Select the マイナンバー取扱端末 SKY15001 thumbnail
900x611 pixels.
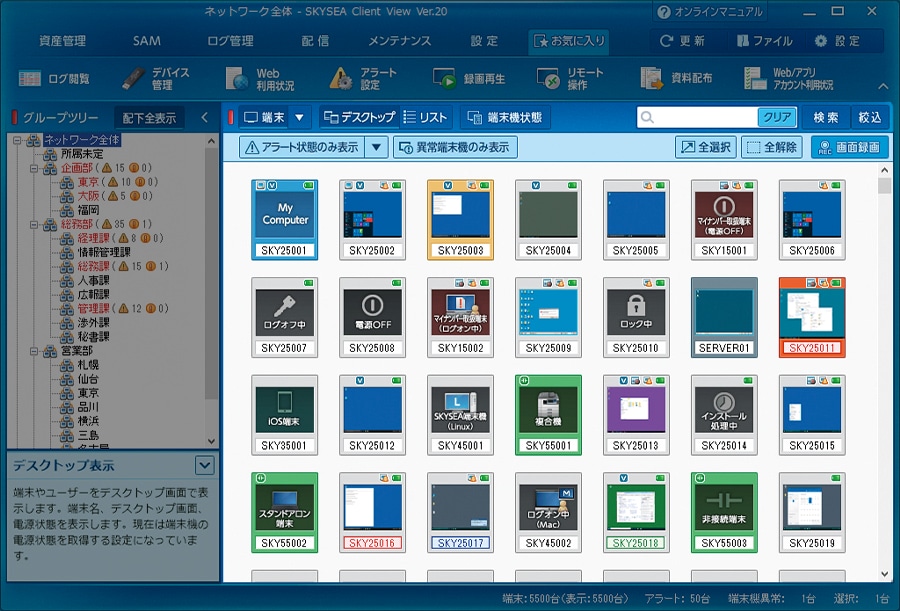pyautogui.click(x=724, y=219)
